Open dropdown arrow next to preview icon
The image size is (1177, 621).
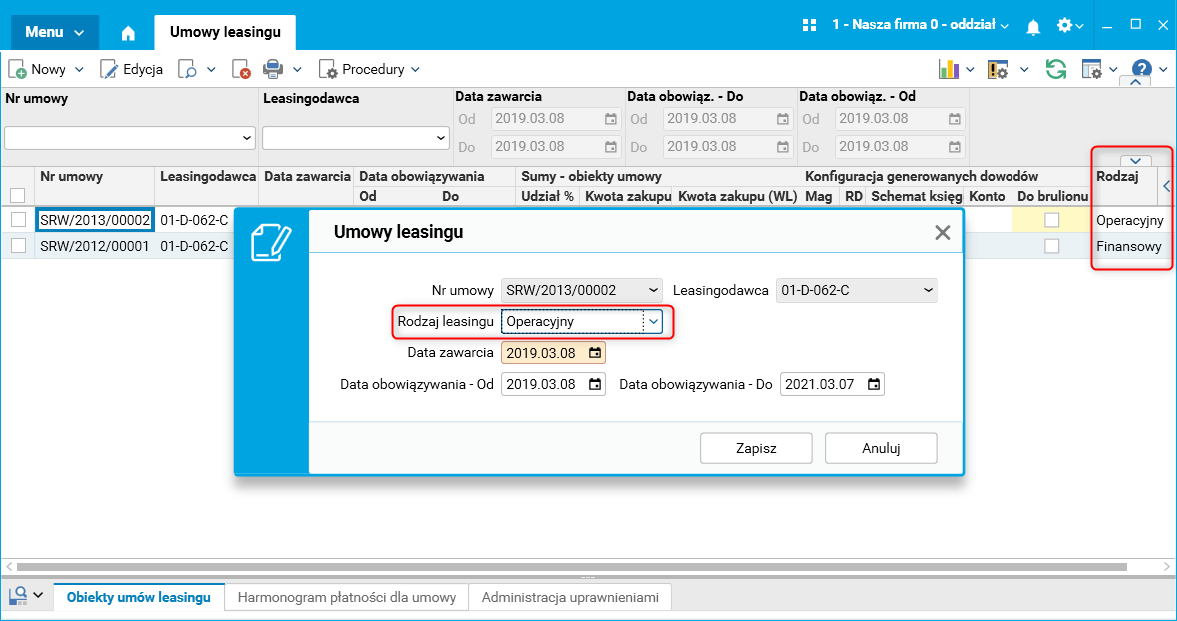click(x=211, y=70)
